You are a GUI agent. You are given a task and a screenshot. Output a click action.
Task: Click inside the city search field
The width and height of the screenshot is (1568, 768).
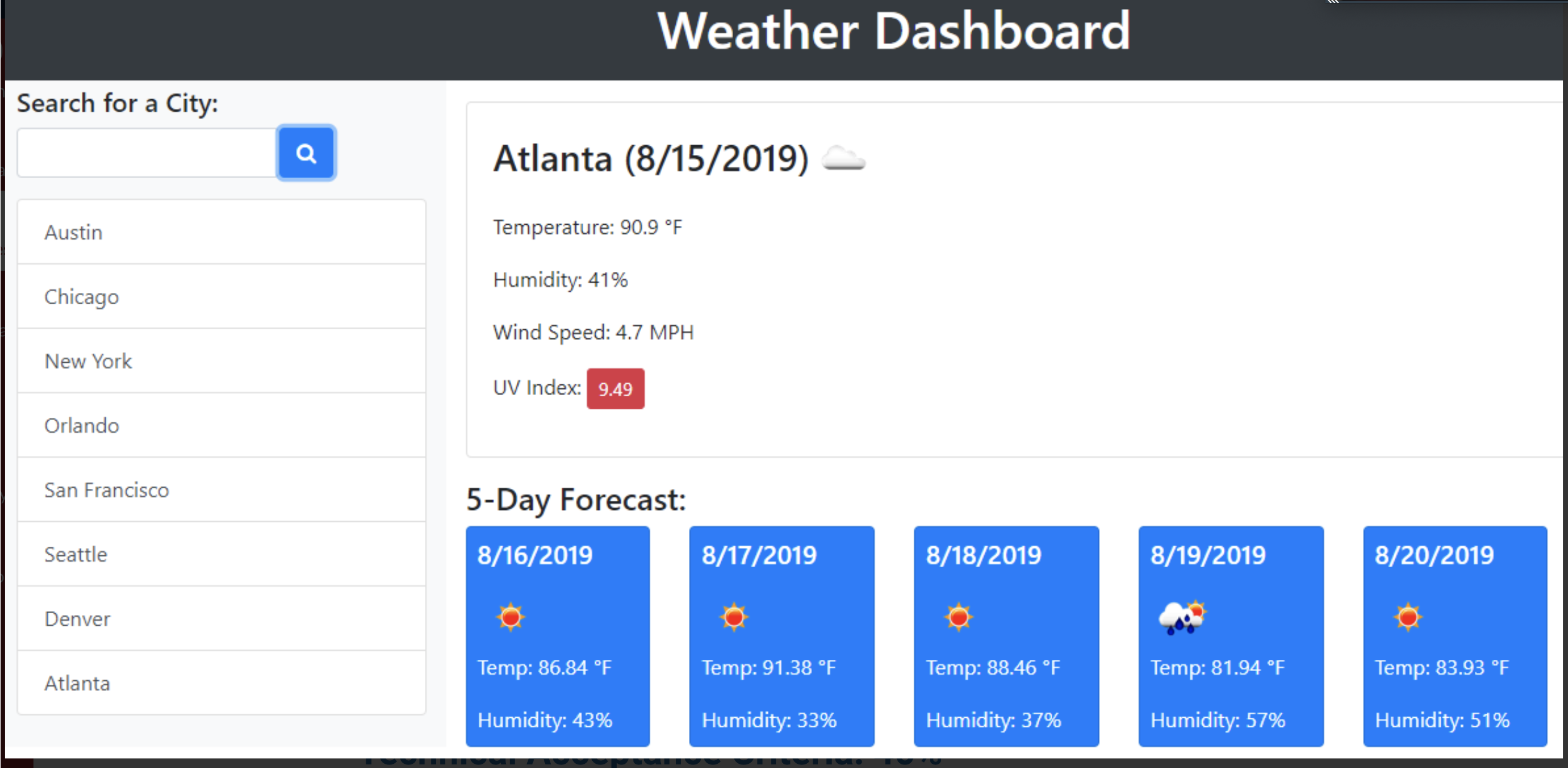click(x=146, y=153)
